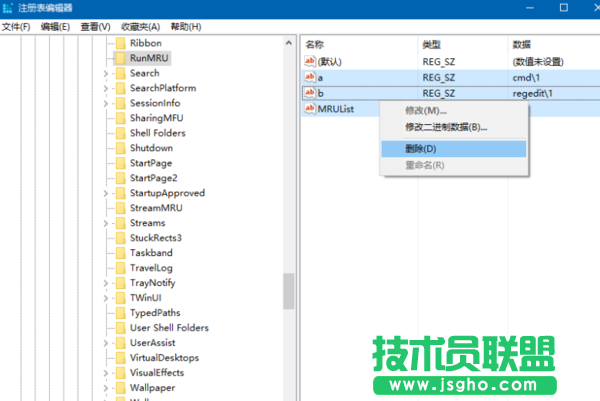Select the StartupApproved key
Viewport: 600px width, 401px height.
click(x=167, y=193)
